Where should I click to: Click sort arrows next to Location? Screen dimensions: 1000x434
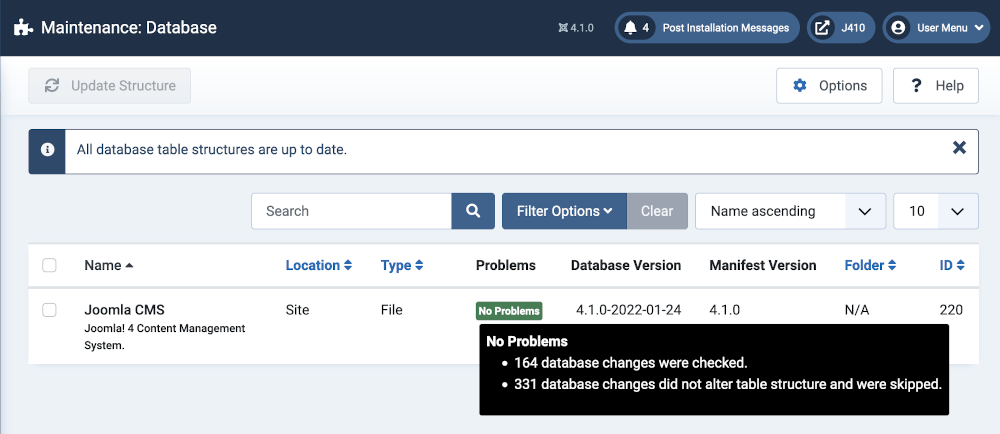pyautogui.click(x=348, y=265)
